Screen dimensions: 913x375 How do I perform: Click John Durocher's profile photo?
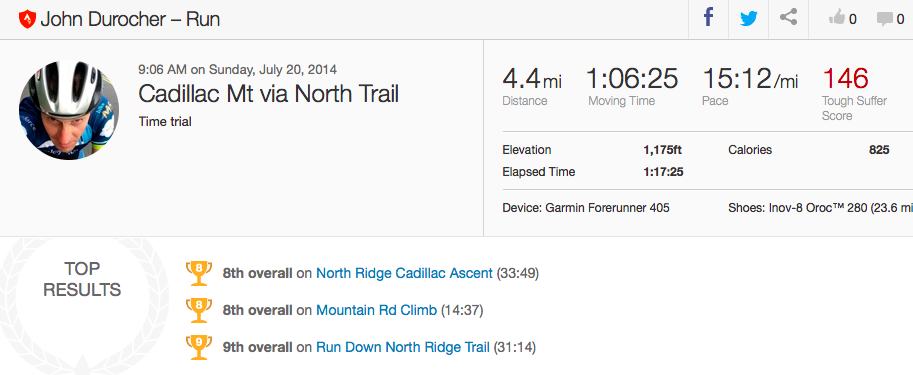coord(69,110)
